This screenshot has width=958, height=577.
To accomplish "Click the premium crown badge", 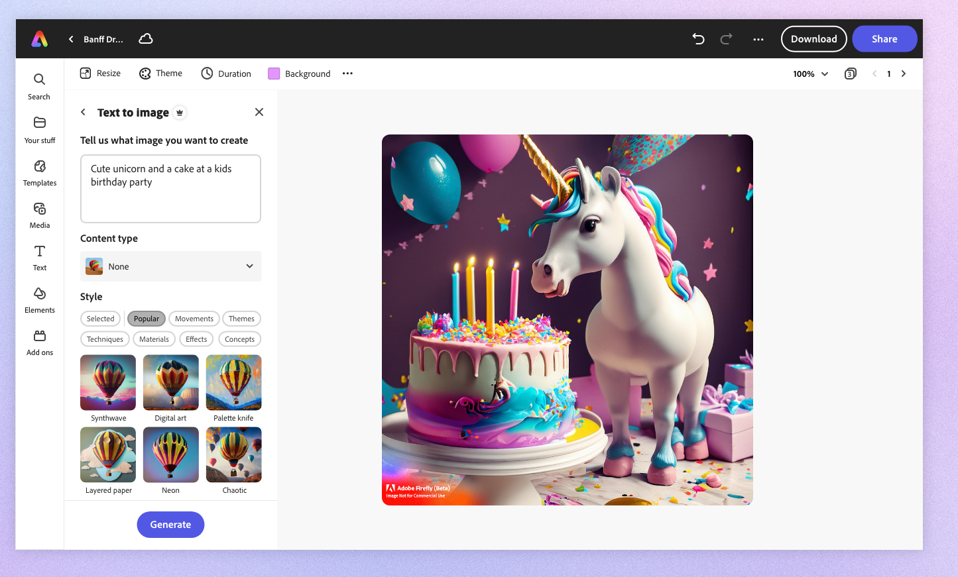I will pos(180,112).
